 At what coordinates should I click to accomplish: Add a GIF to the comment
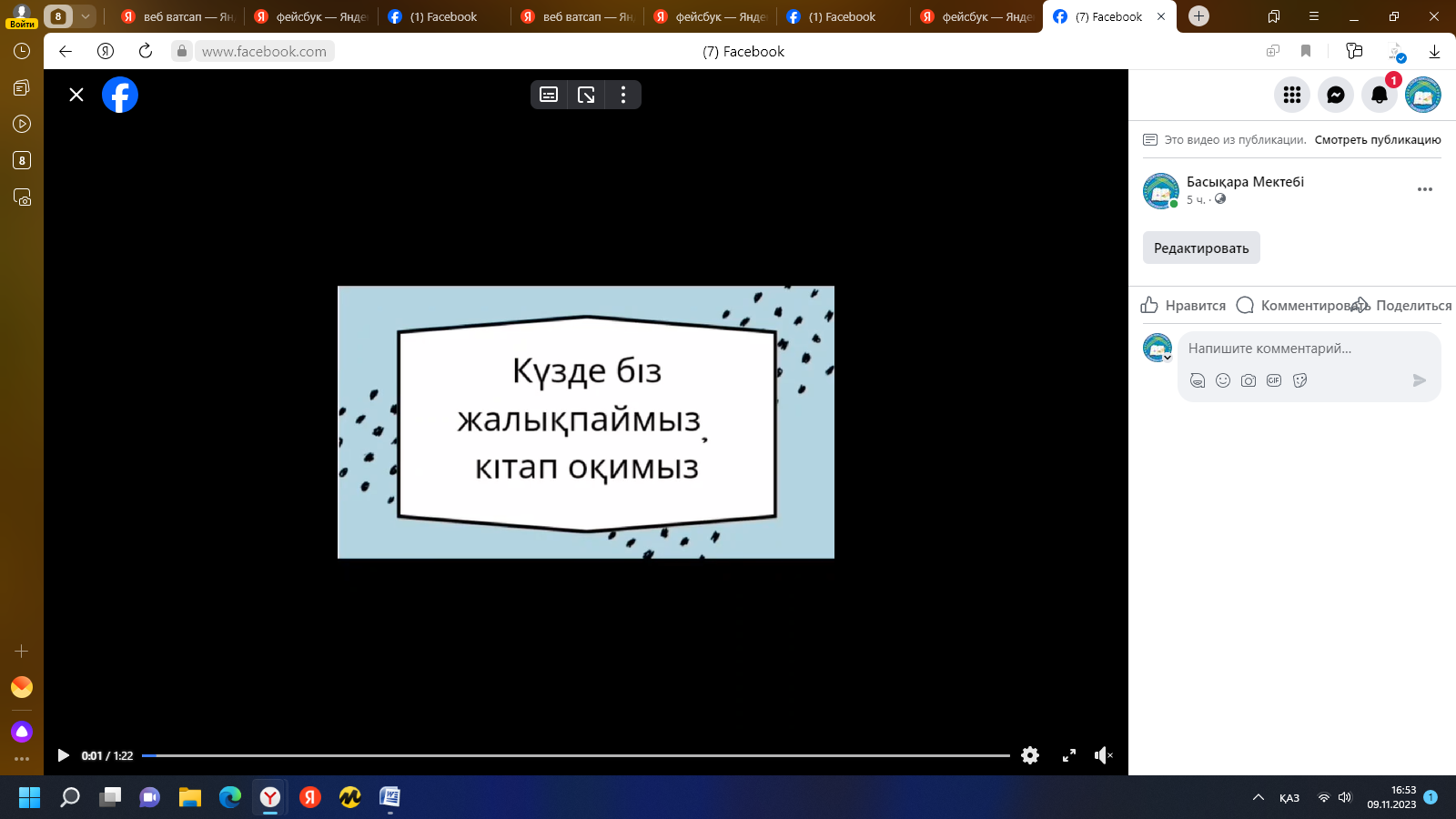pos(1274,380)
